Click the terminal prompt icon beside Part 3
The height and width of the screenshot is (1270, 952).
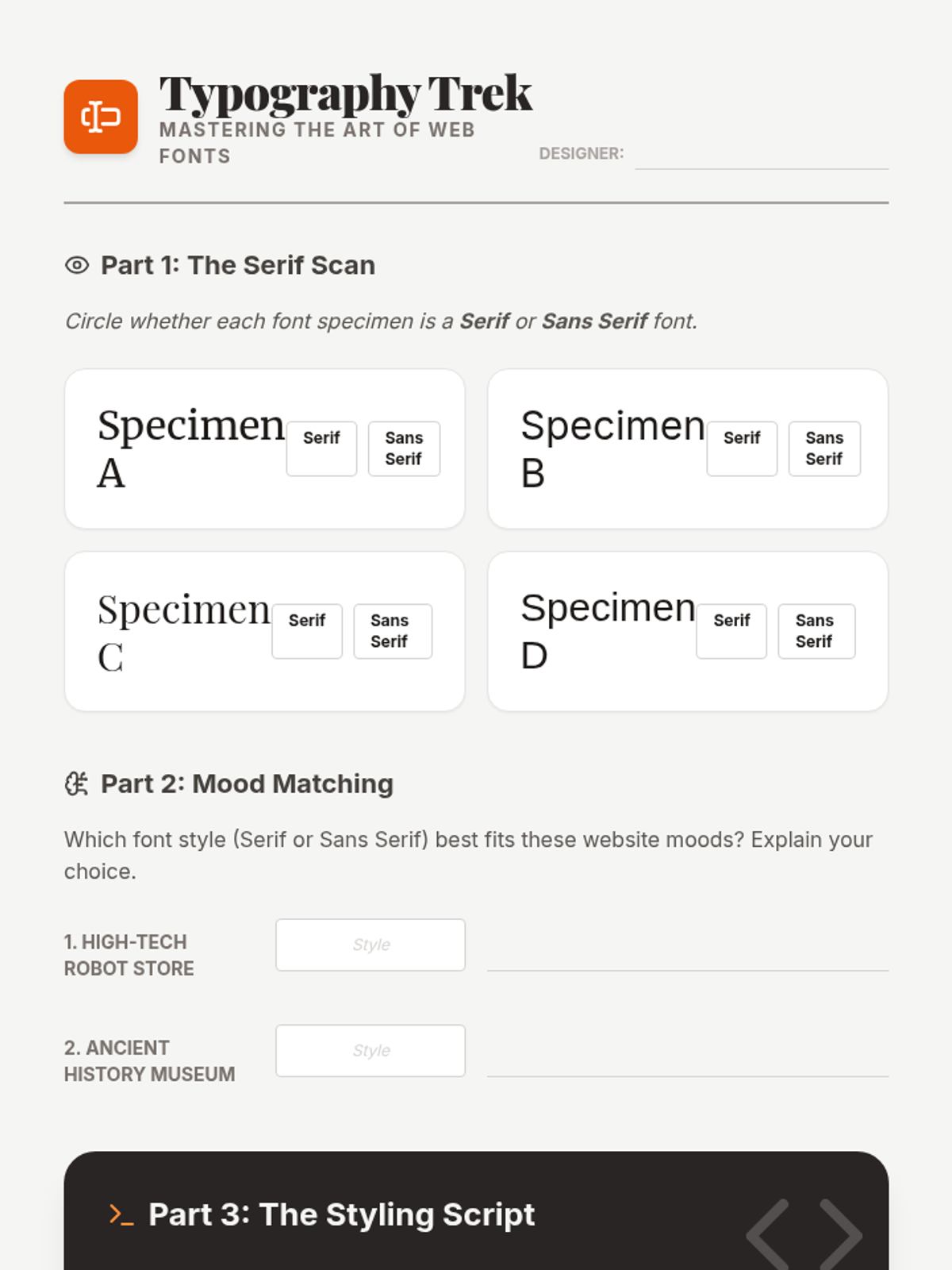(x=121, y=1214)
